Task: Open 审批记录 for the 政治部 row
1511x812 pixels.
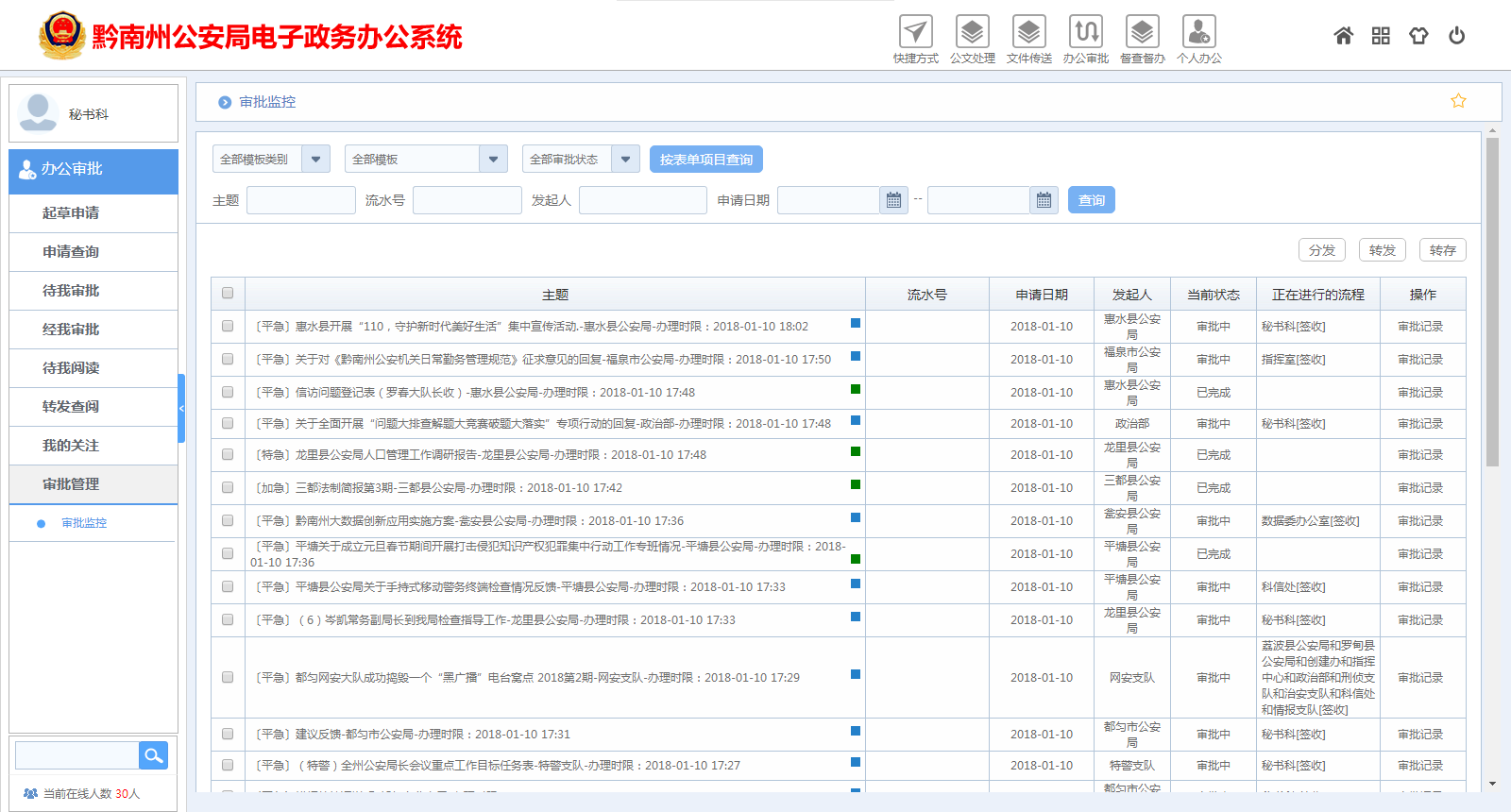Action: 1420,424
